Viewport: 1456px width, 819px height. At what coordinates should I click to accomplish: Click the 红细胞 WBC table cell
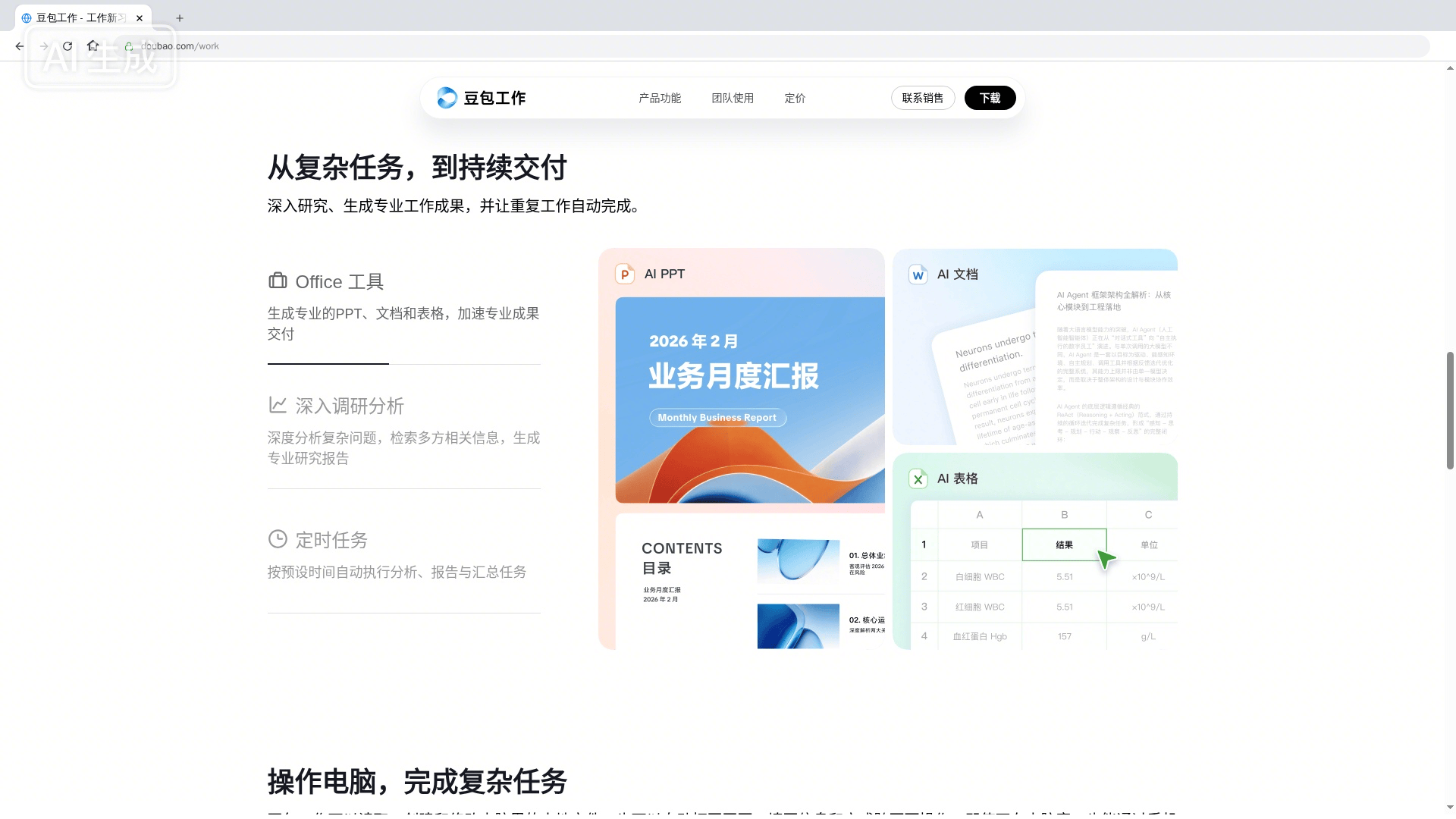[980, 607]
